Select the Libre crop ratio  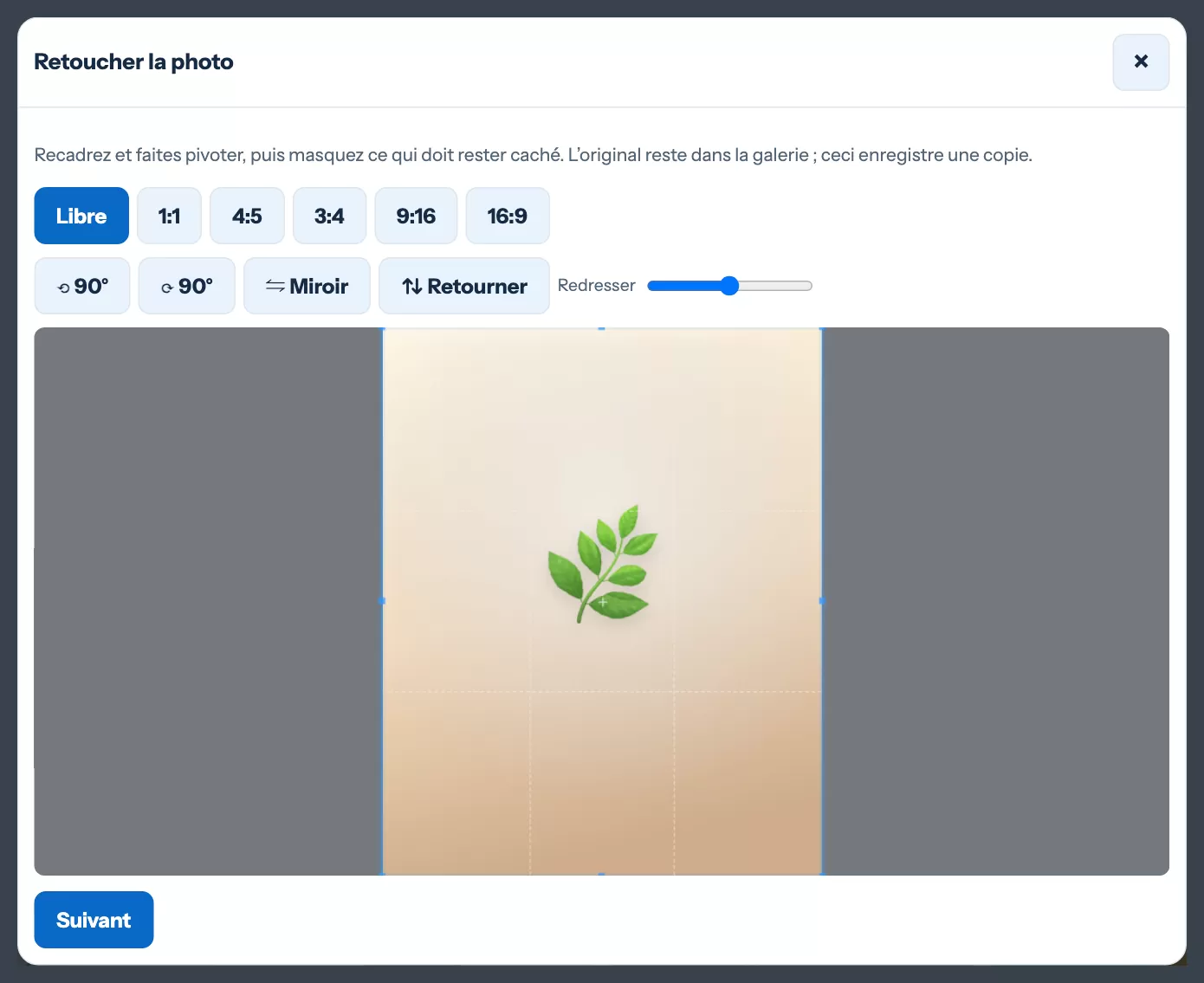(x=81, y=216)
